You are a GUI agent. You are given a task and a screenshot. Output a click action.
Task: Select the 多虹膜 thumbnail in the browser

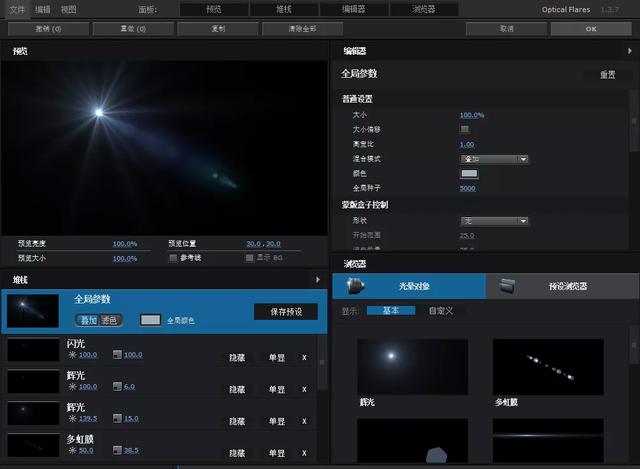[548, 367]
